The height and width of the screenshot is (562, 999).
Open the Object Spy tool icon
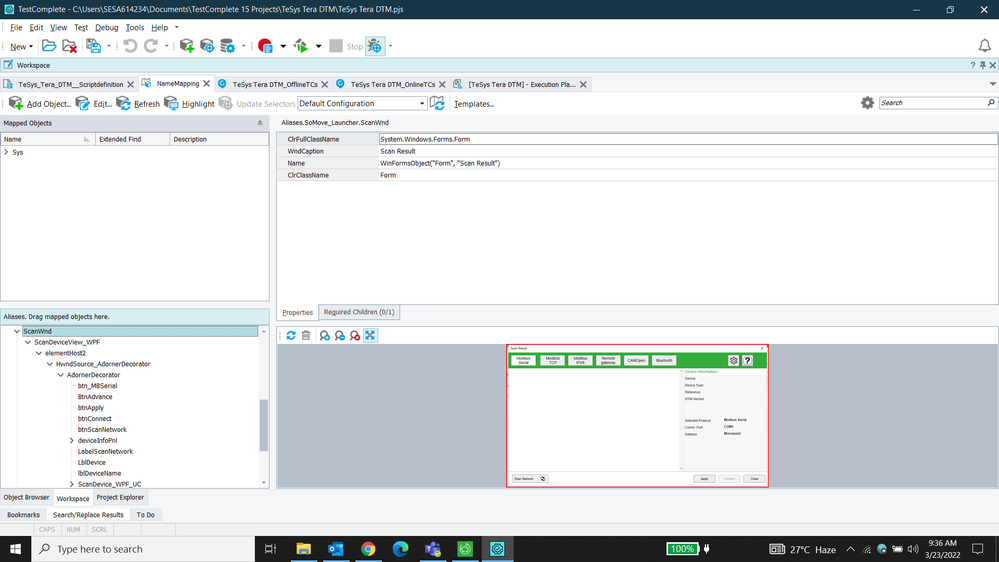[375, 46]
